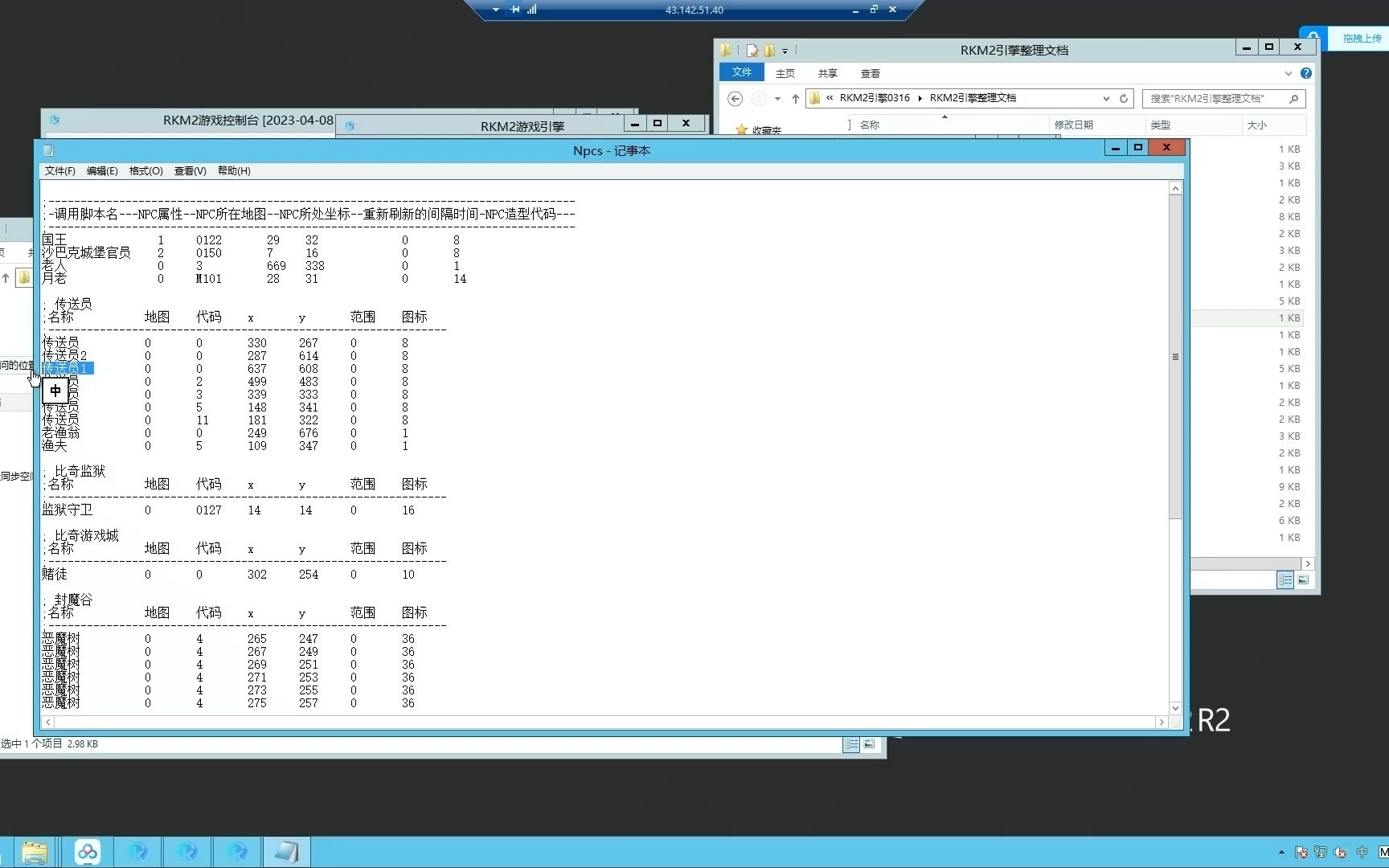Open the 帮助(H) menu in Notepad

click(x=234, y=171)
